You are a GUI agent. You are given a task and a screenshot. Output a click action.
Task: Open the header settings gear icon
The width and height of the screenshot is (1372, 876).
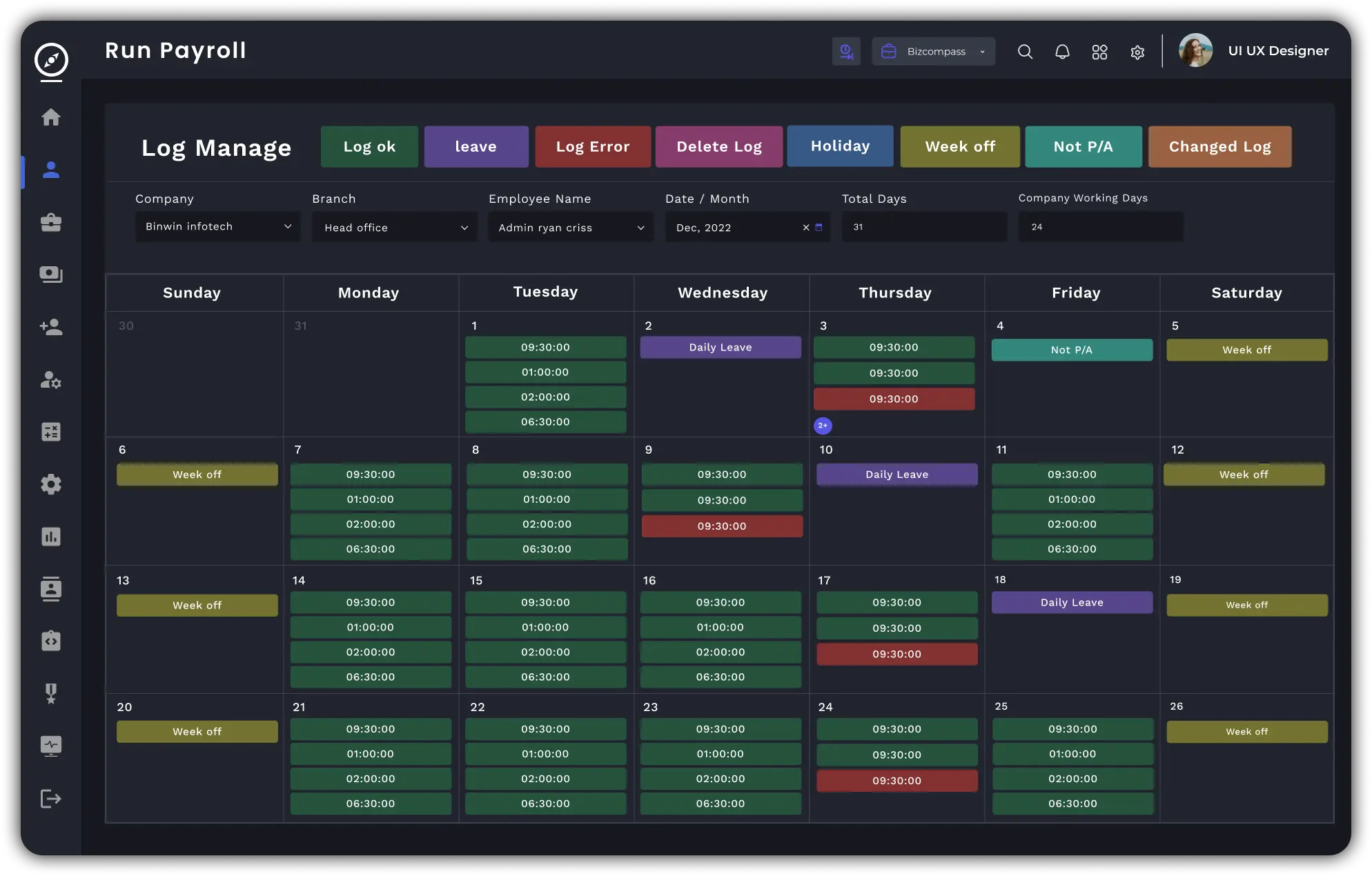pos(1137,52)
